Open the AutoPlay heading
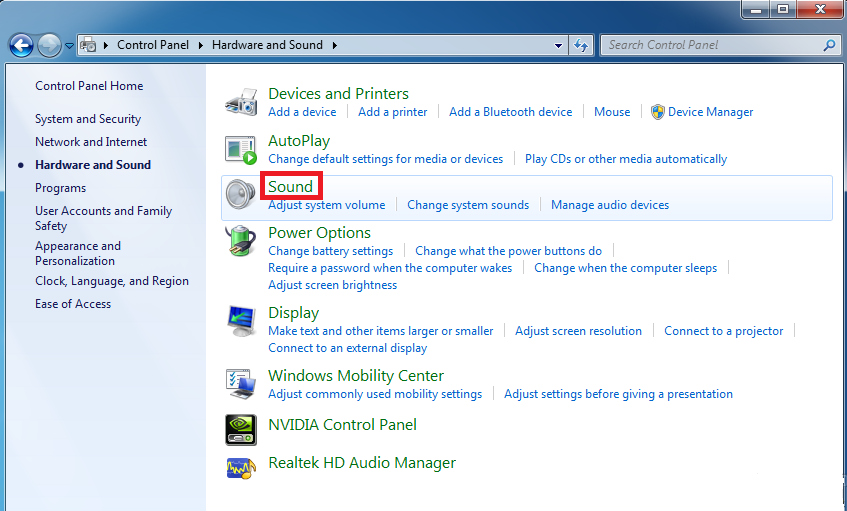Screen dimensions: 847x511 click(x=299, y=141)
